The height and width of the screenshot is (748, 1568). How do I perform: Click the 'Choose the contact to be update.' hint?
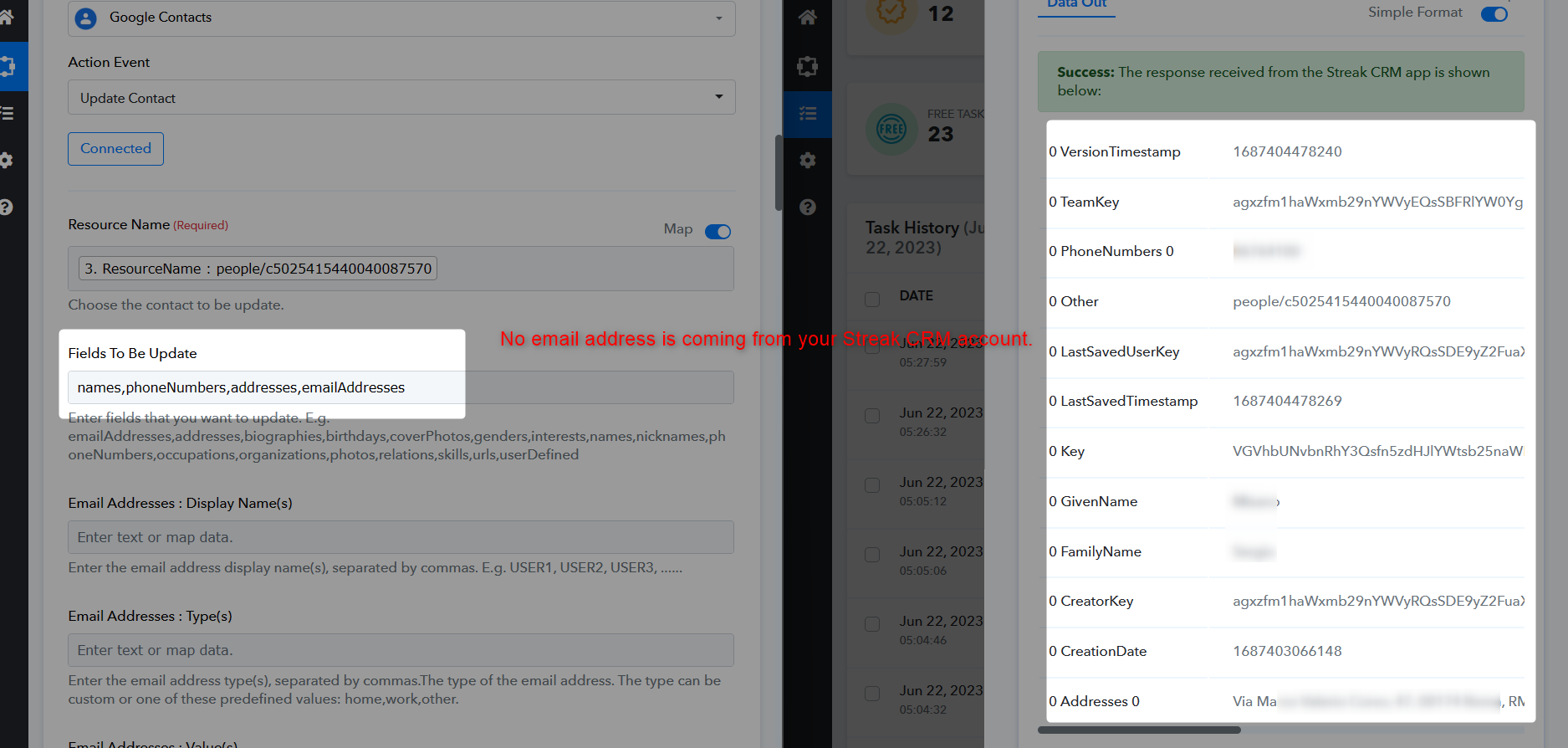[x=176, y=305]
